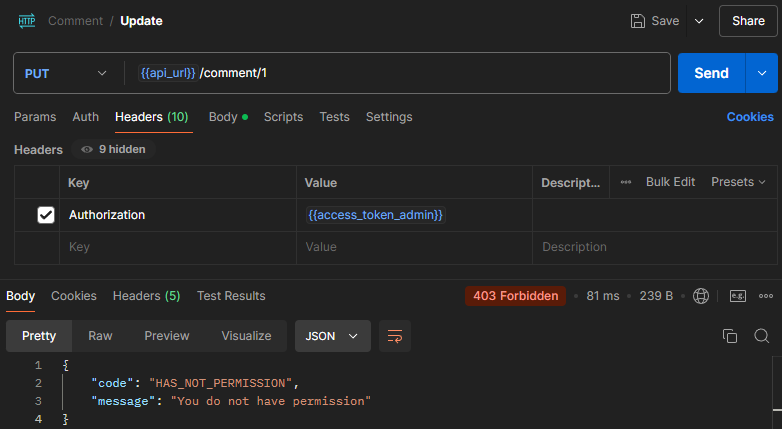Click the {{access_token_admin}} value
Viewport: 782px width, 429px height.
[x=376, y=215]
